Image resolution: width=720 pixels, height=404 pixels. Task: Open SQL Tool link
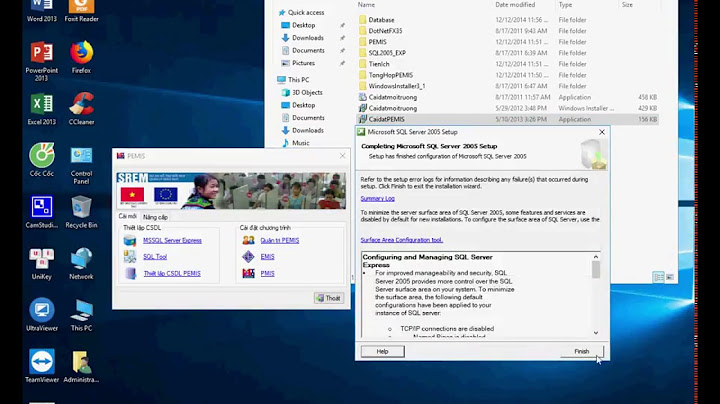[155, 257]
